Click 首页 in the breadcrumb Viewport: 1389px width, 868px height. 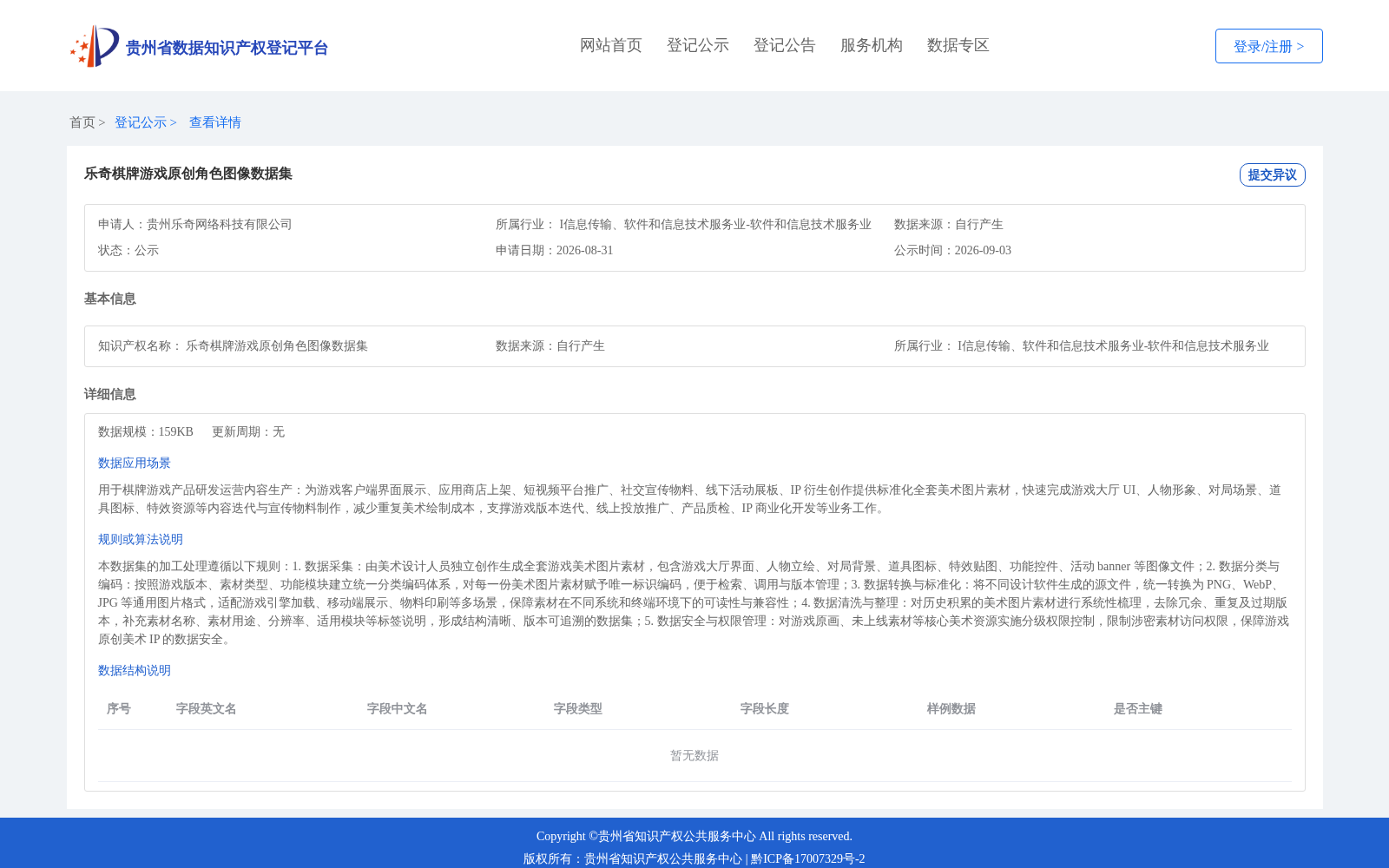point(82,122)
